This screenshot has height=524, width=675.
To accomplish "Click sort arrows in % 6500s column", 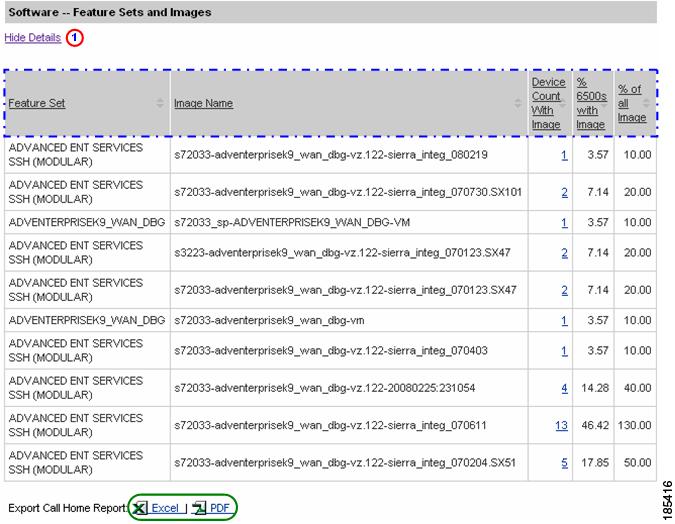I will (x=605, y=104).
